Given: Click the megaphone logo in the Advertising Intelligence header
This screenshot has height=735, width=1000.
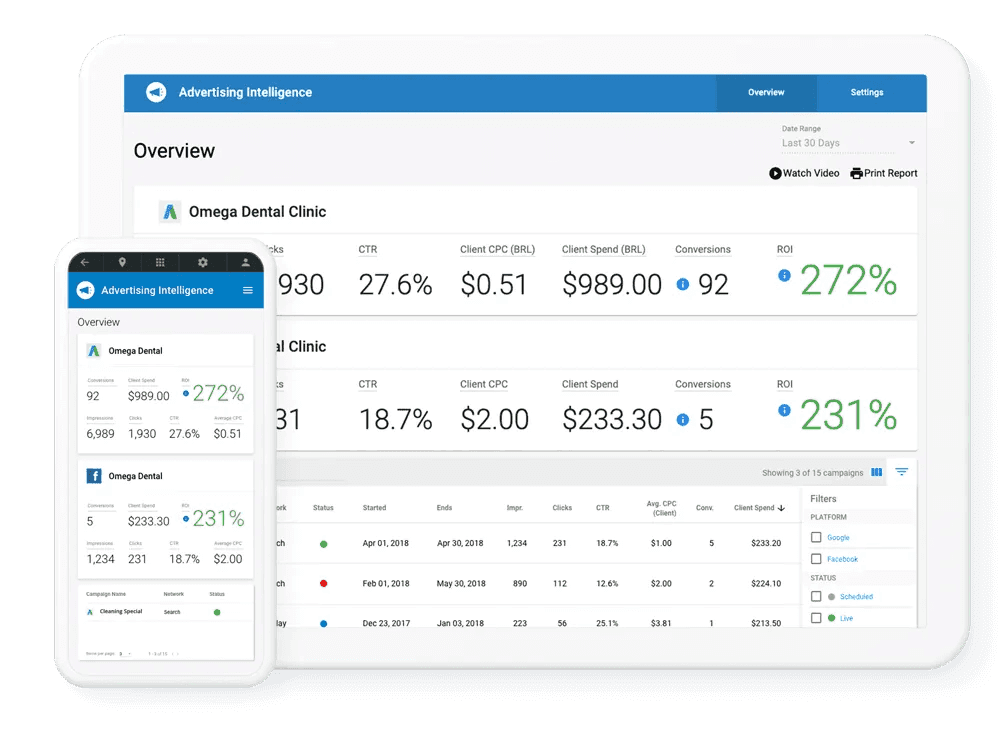Looking at the screenshot, I should [x=156, y=92].
